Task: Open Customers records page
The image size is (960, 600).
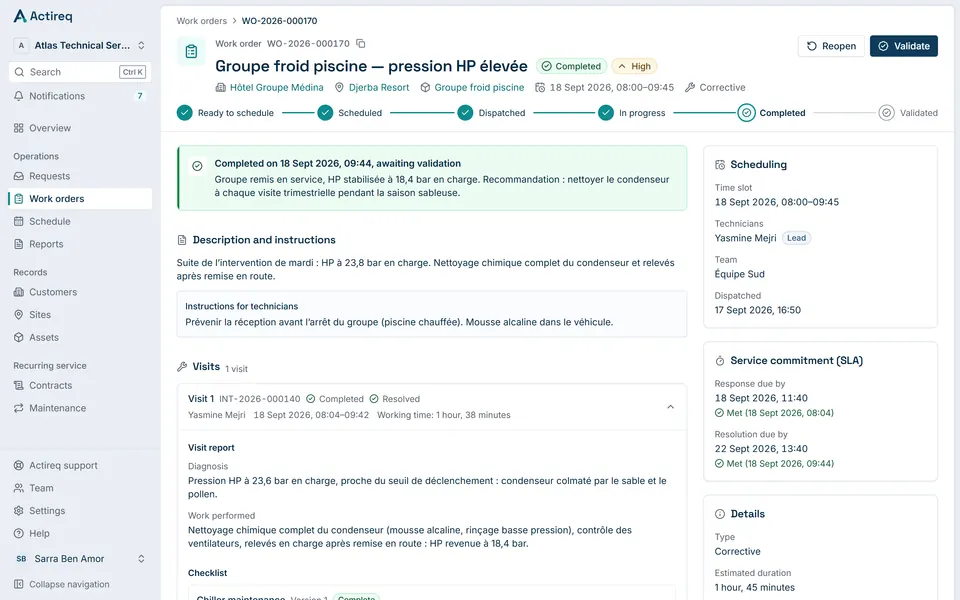Action: (80, 292)
